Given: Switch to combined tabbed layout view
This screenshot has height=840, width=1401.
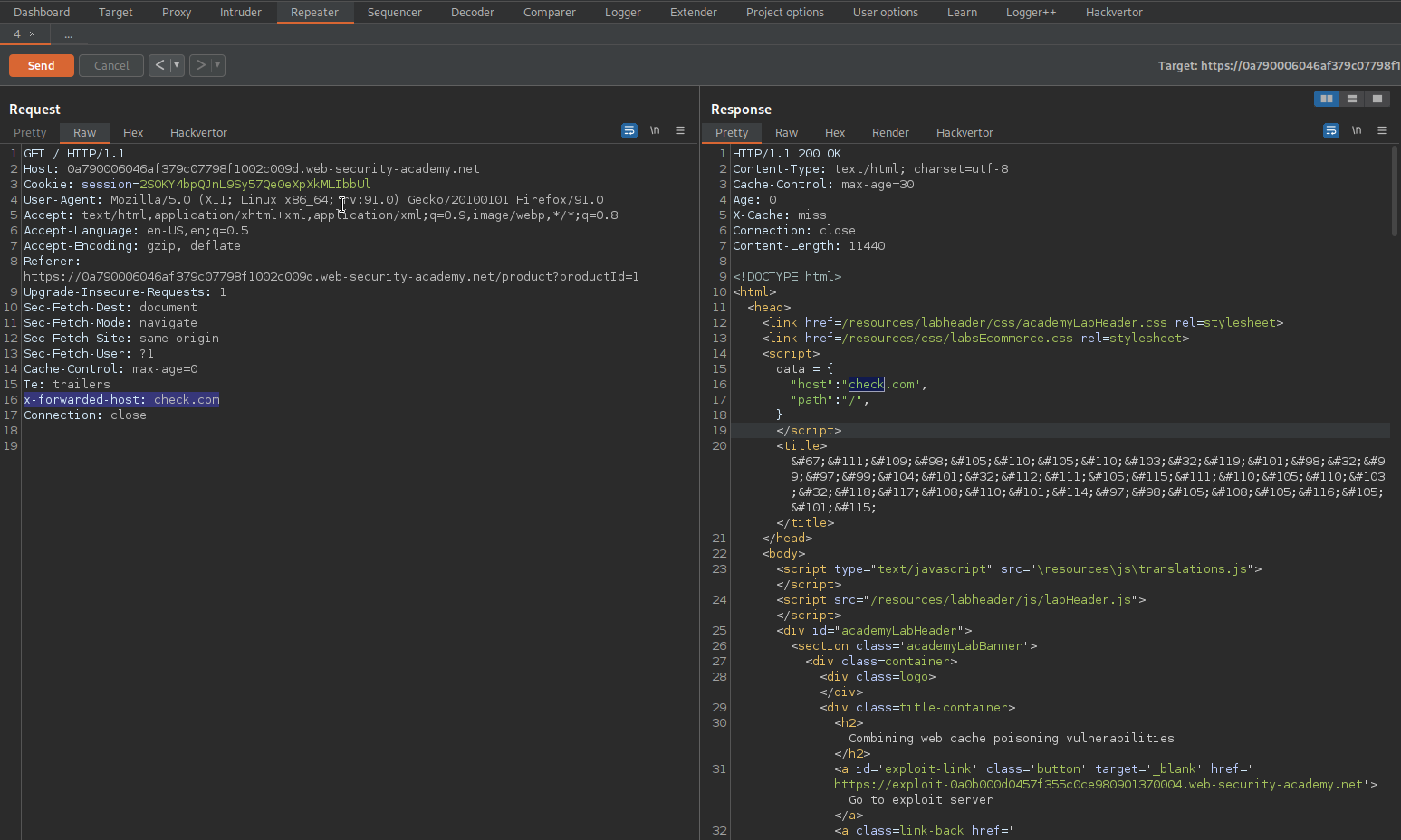Looking at the screenshot, I should click(1377, 99).
